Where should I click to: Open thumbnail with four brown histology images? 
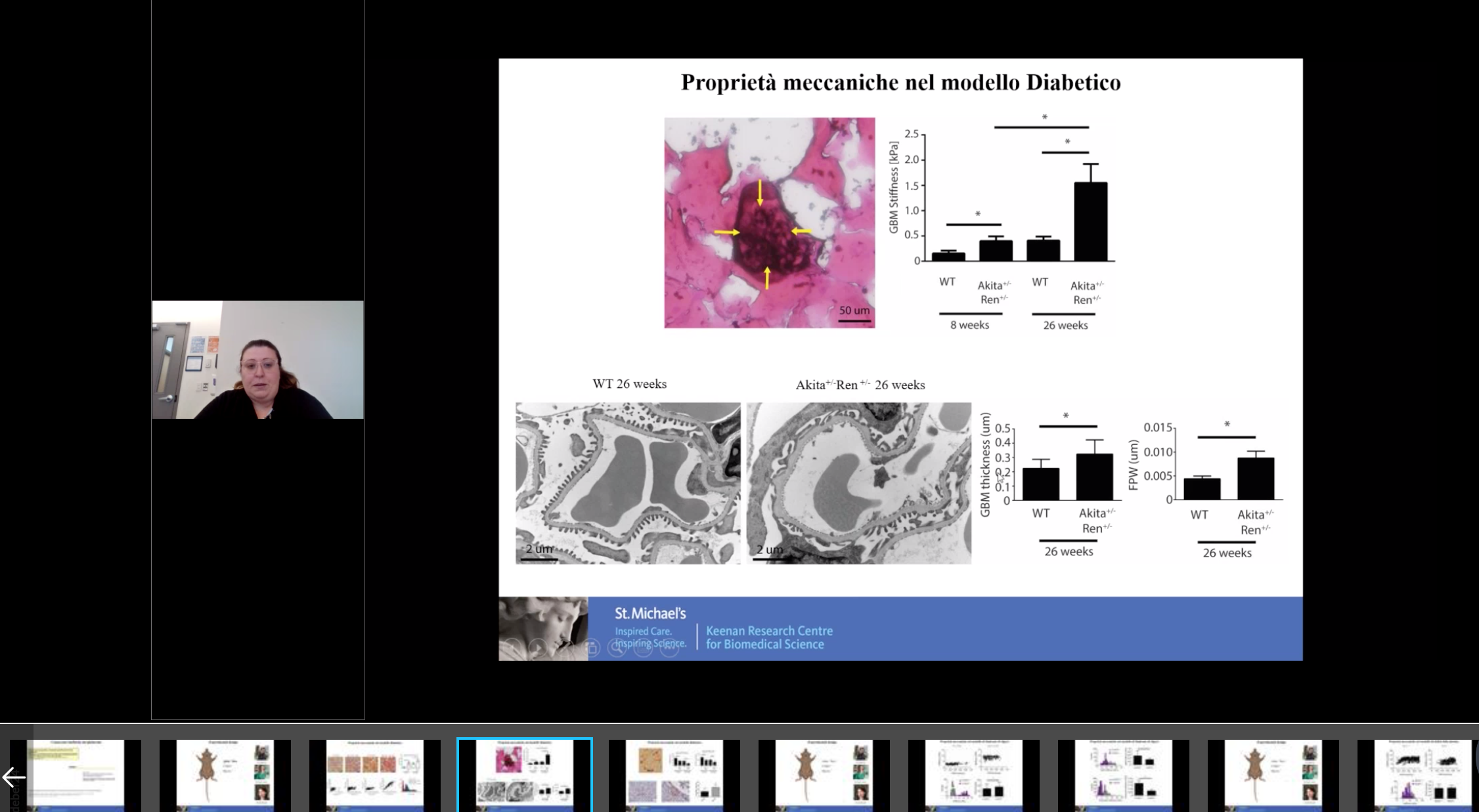click(x=375, y=775)
